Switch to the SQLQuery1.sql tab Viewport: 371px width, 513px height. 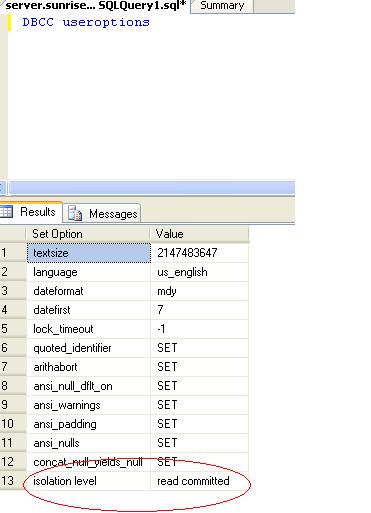point(95,6)
